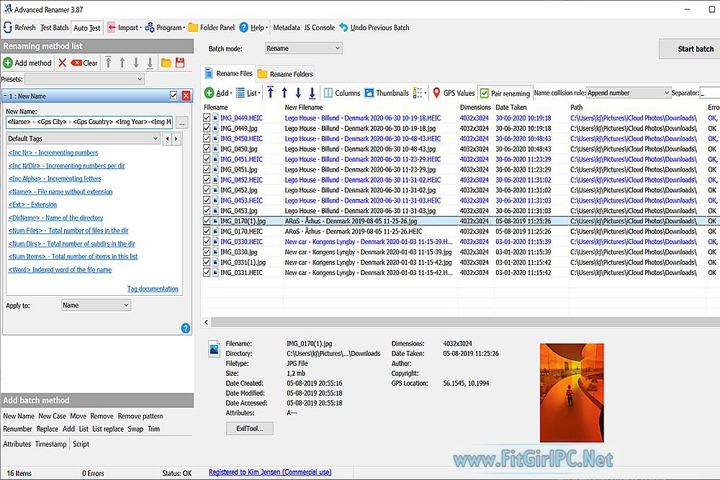Save the method list with the floppy icon

[180, 62]
